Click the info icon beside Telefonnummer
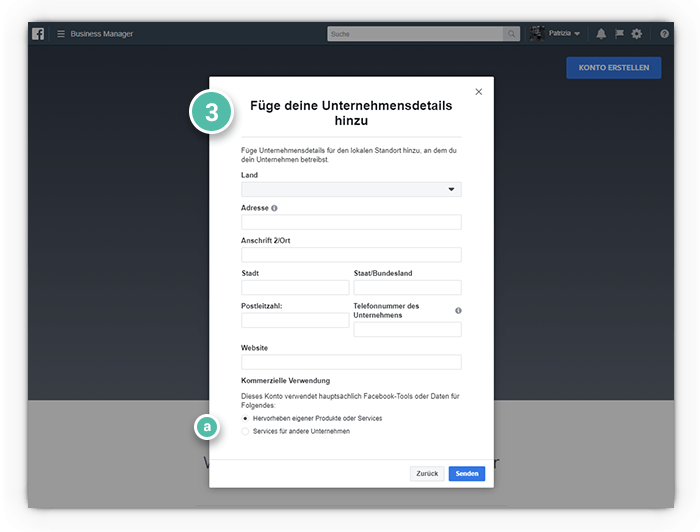The width and height of the screenshot is (700, 532). [458, 311]
